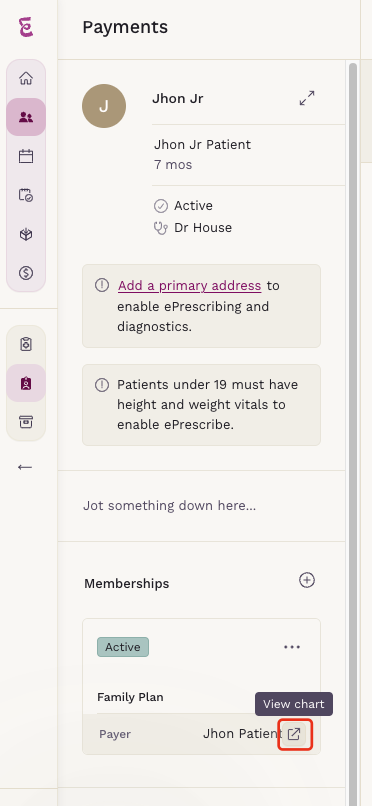Select the Patients people icon

pos(26,117)
